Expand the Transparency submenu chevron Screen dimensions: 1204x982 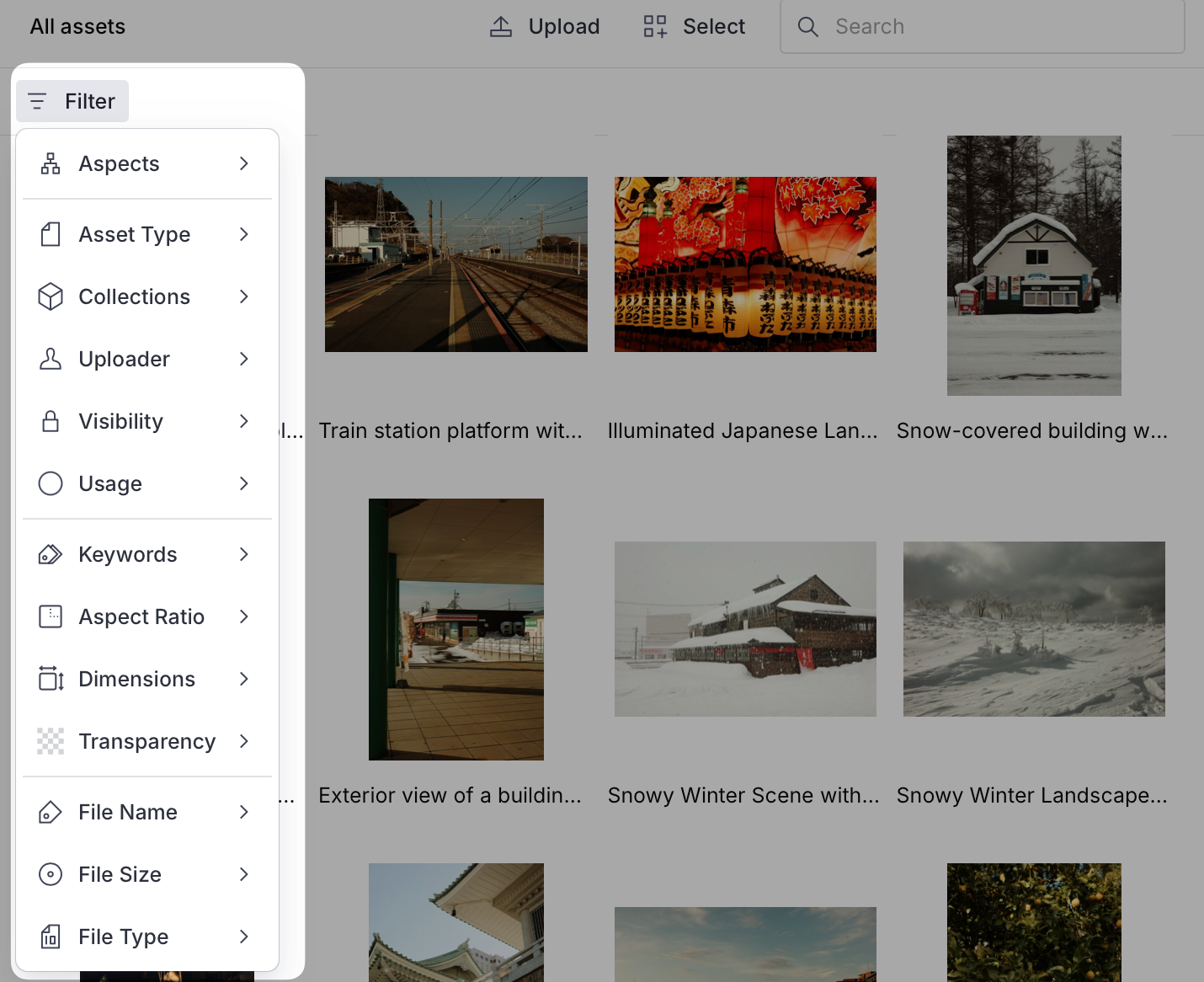244,741
